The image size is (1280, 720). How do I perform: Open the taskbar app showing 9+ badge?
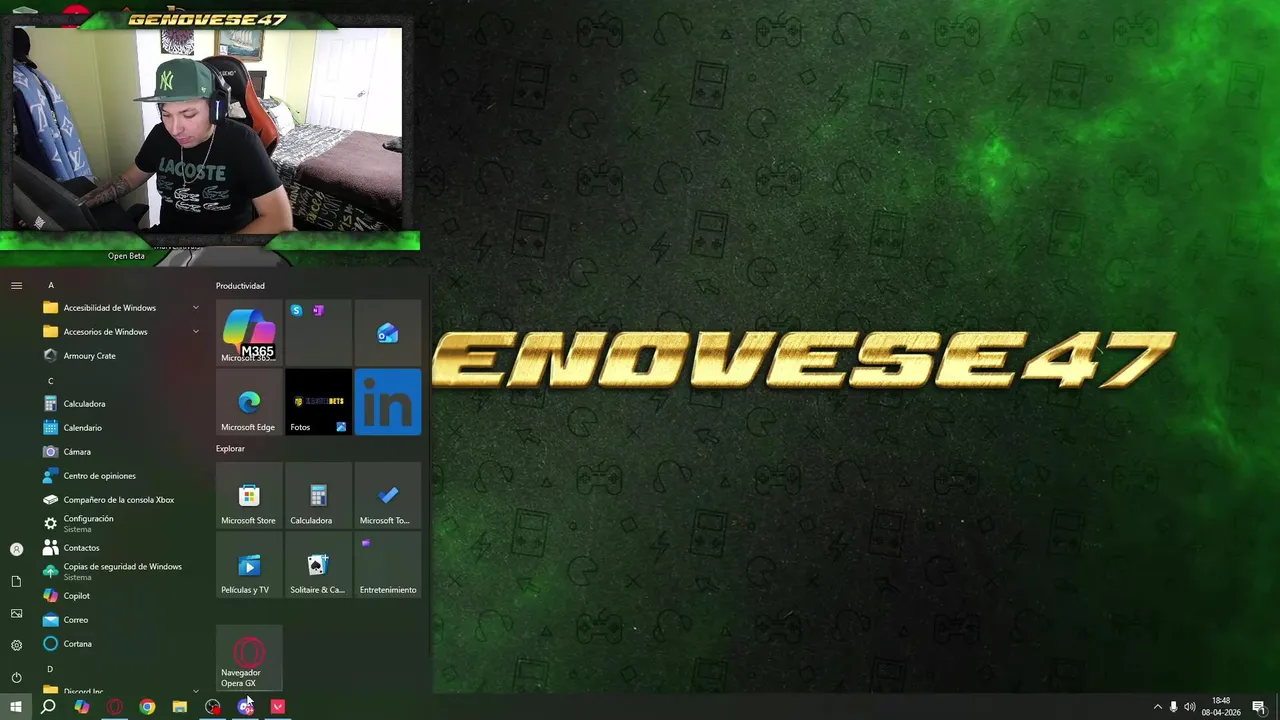pyautogui.click(x=245, y=707)
